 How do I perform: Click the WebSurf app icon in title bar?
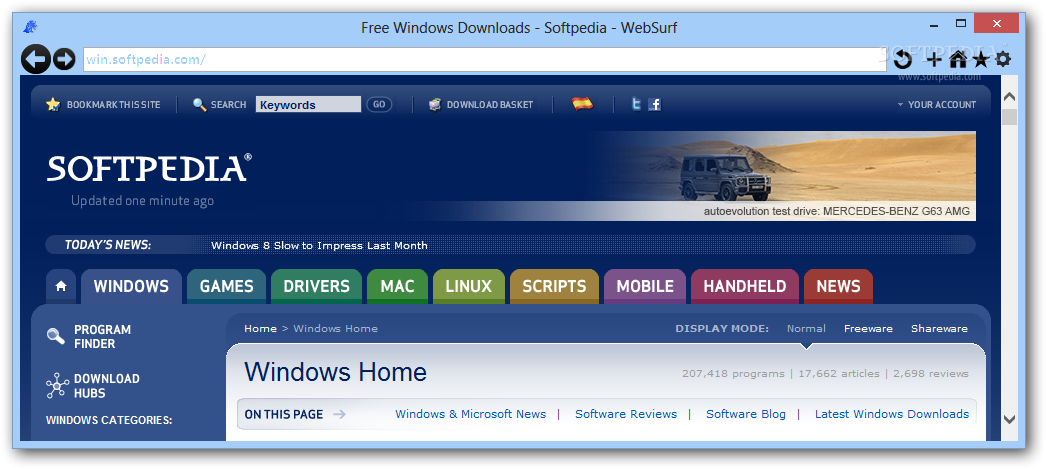(30, 27)
